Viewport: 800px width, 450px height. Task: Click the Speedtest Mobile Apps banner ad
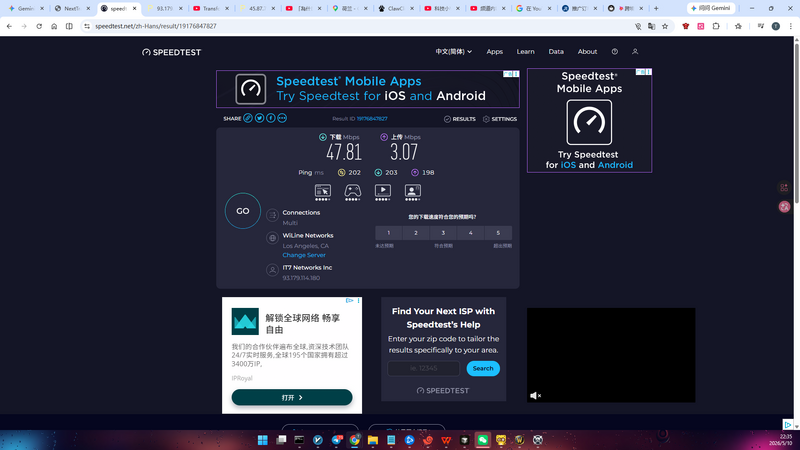[x=368, y=89]
